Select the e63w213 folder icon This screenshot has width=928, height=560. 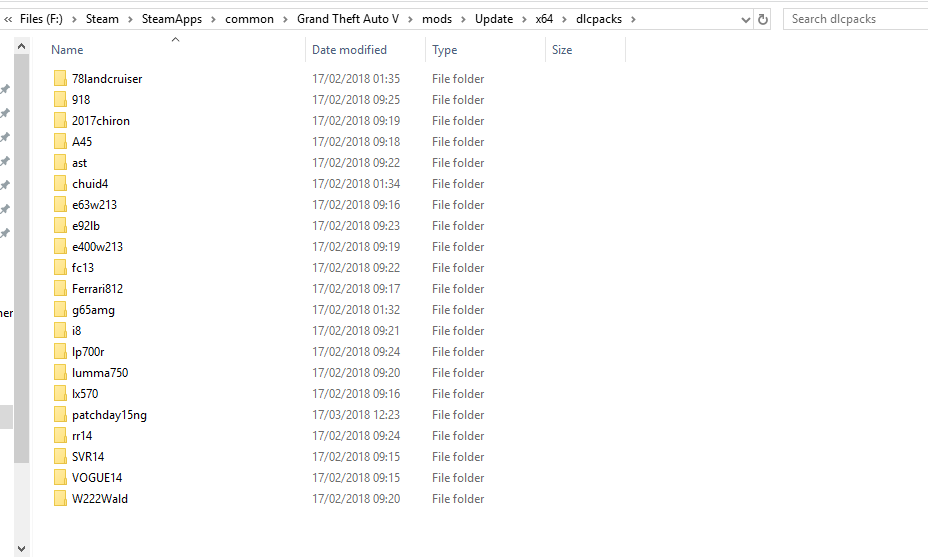coord(60,205)
